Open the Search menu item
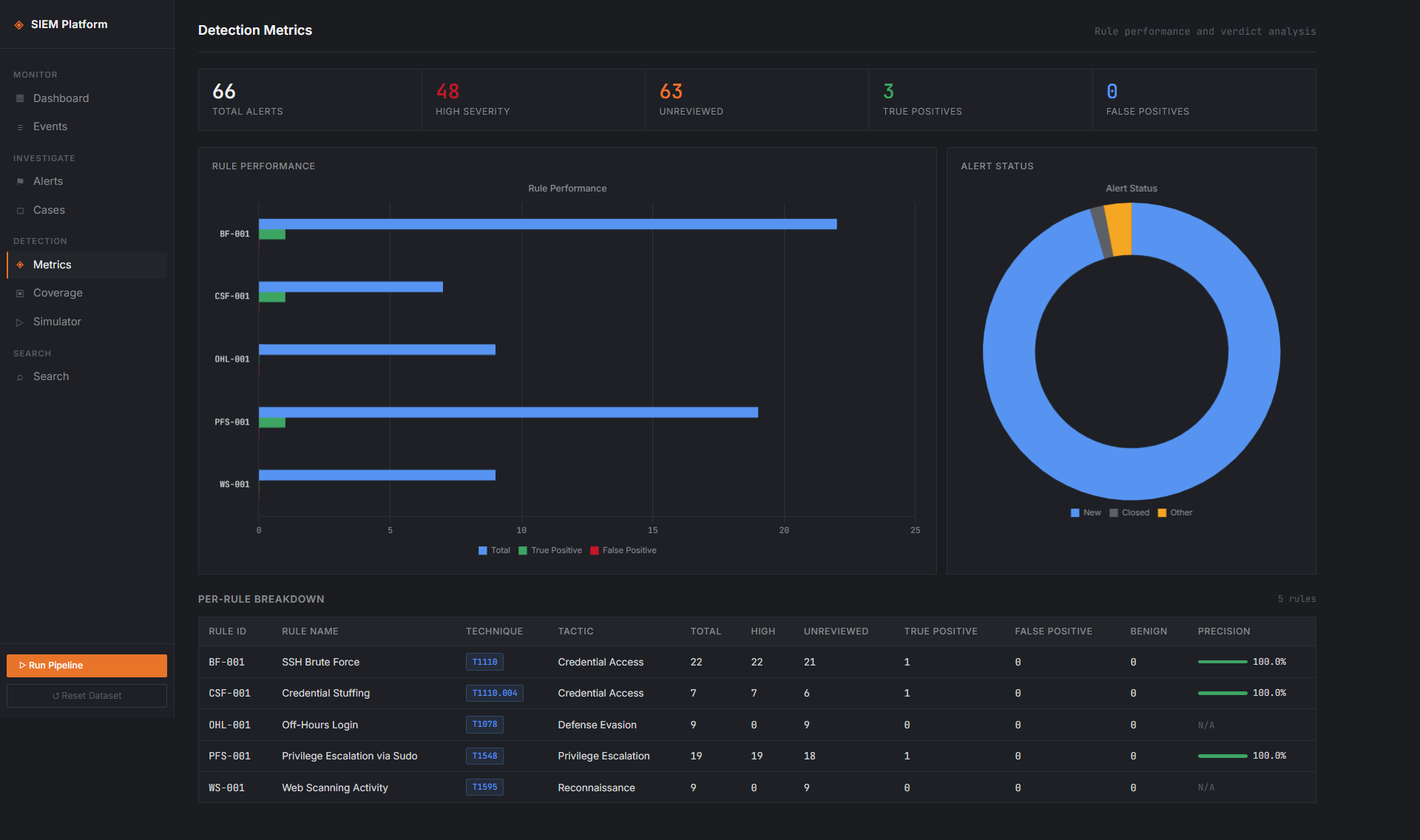1420x840 pixels. (87, 376)
